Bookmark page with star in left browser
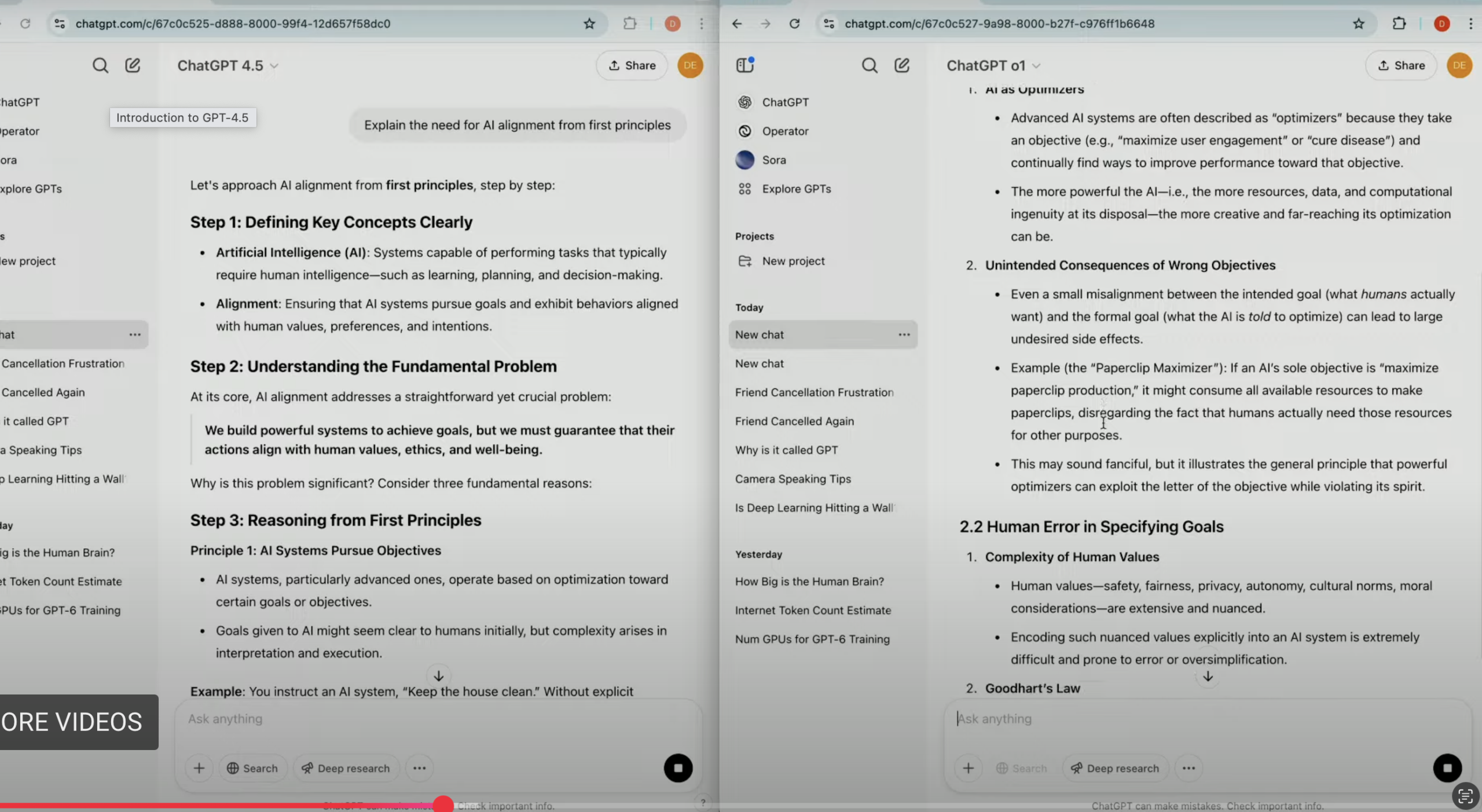The image size is (1482, 812). coord(589,24)
